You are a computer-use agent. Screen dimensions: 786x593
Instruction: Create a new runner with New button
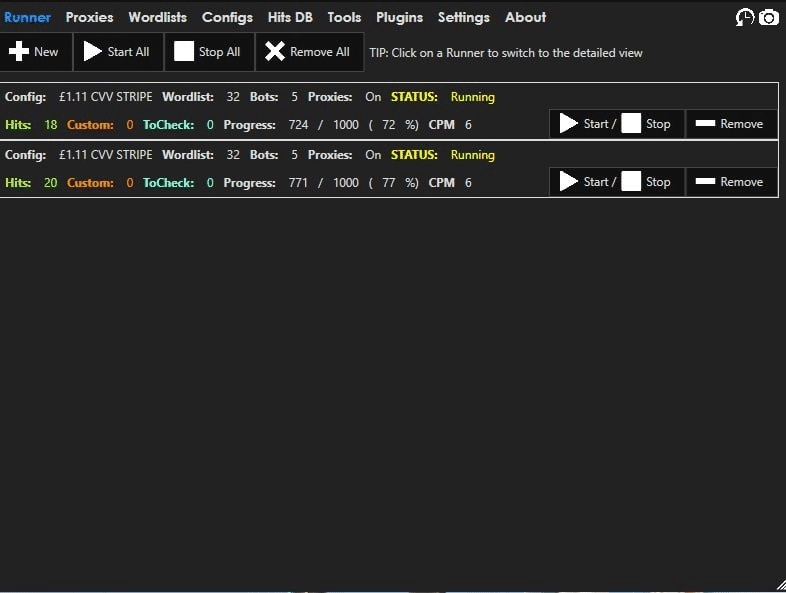[x=36, y=52]
